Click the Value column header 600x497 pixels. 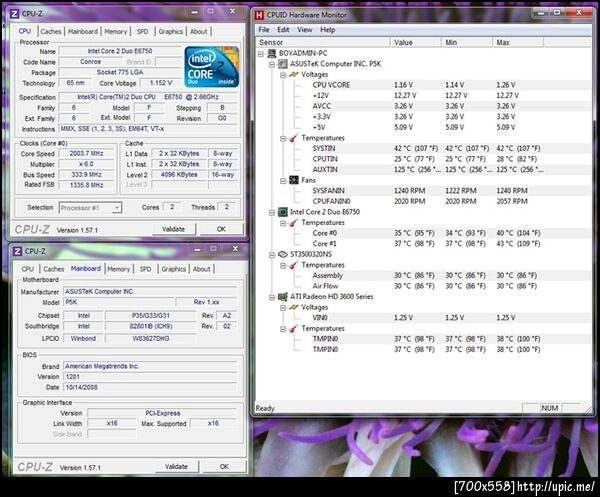click(416, 42)
